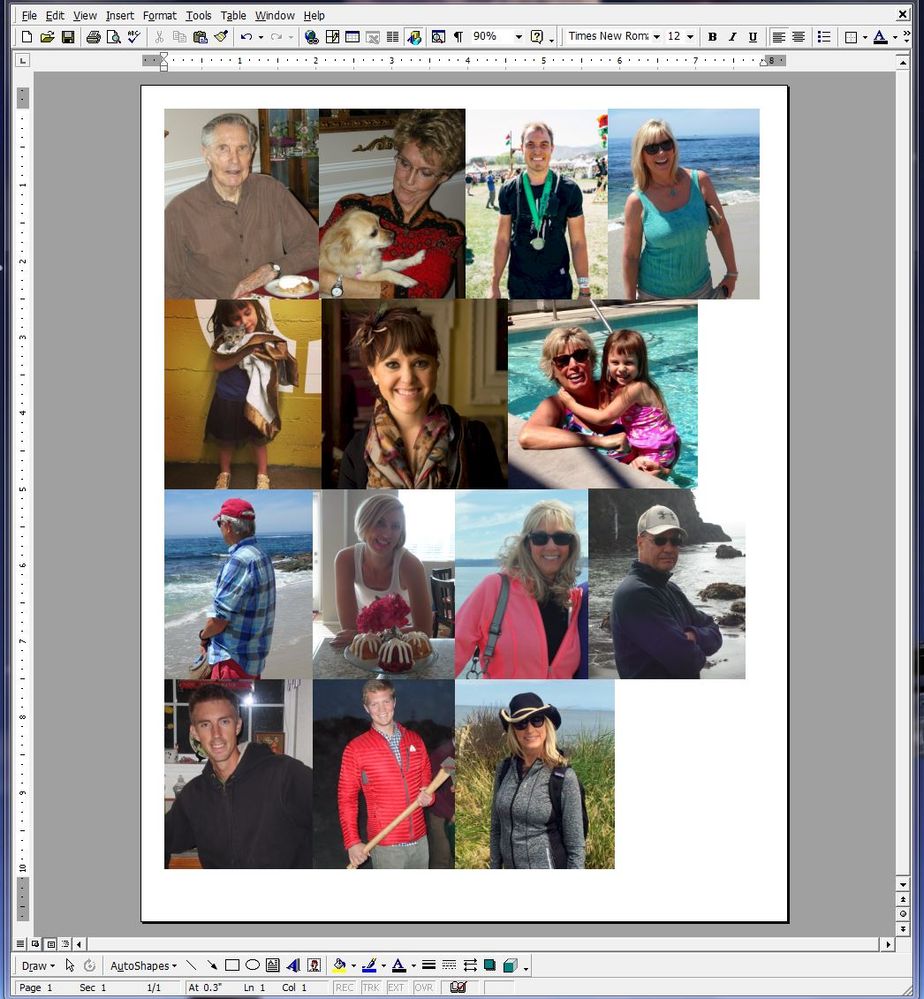Click the Draw menu button

click(37, 966)
